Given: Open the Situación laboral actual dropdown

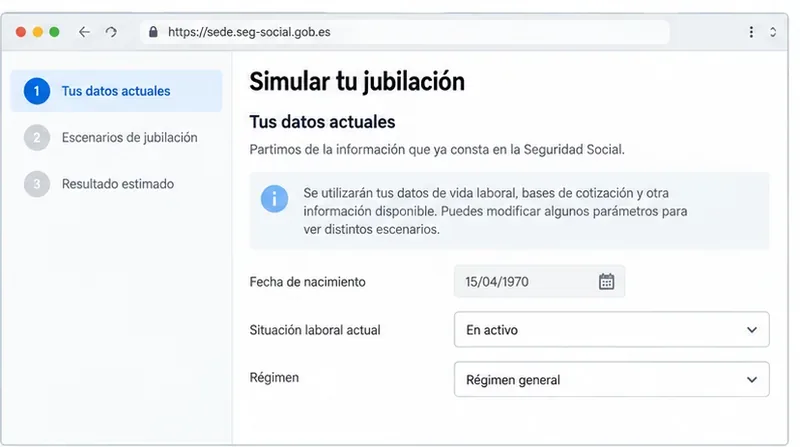Looking at the screenshot, I should [x=611, y=330].
